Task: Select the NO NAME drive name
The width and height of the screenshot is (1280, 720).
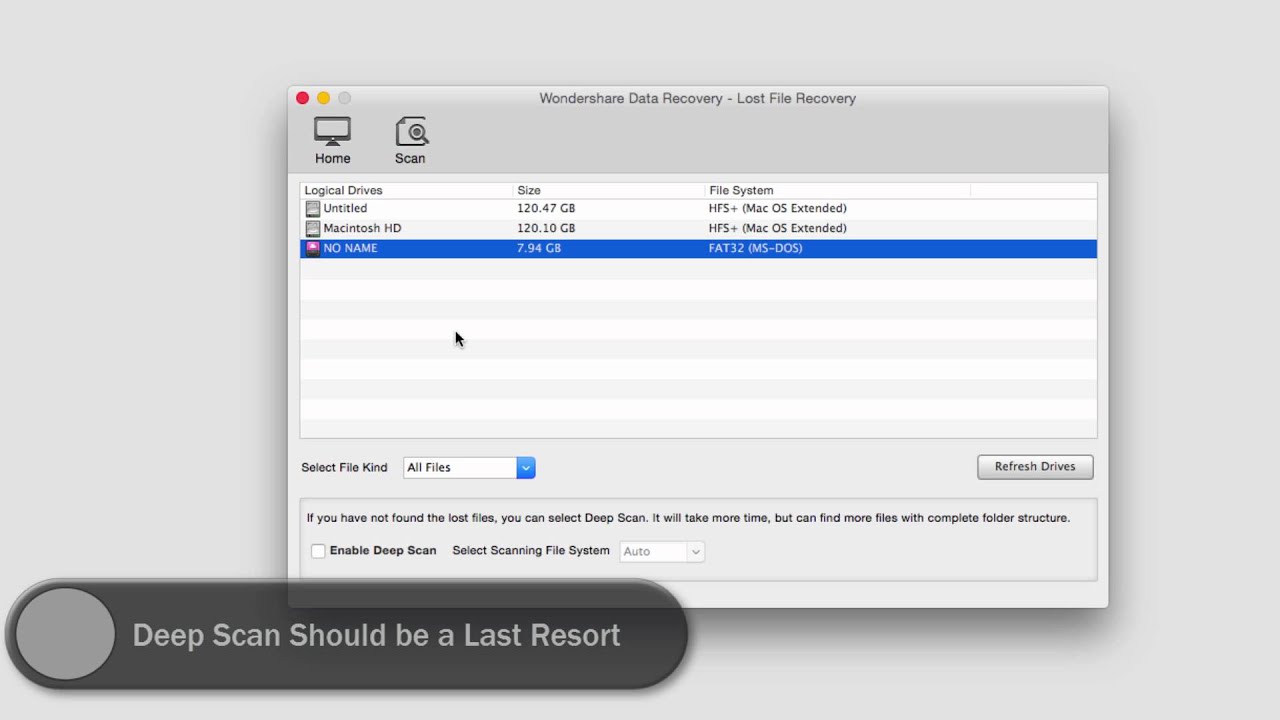Action: (350, 248)
